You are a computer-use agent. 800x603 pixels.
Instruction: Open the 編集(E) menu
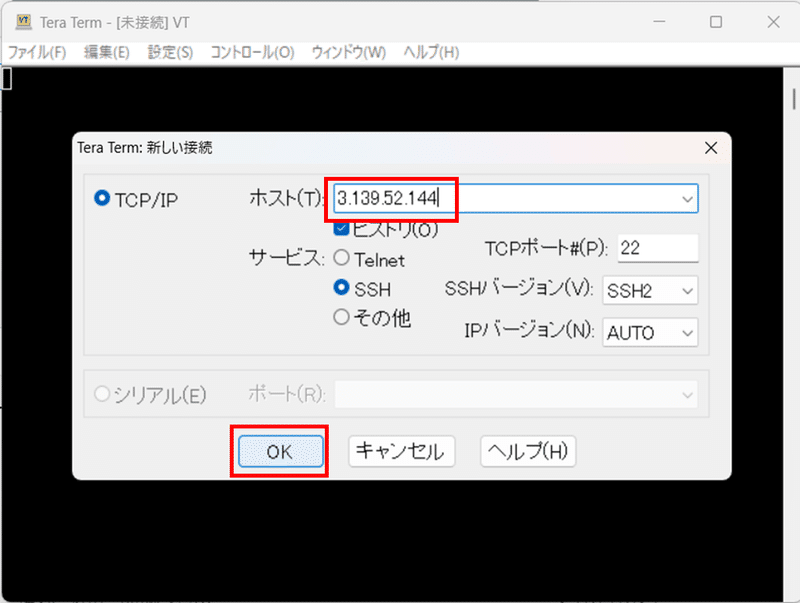107,53
